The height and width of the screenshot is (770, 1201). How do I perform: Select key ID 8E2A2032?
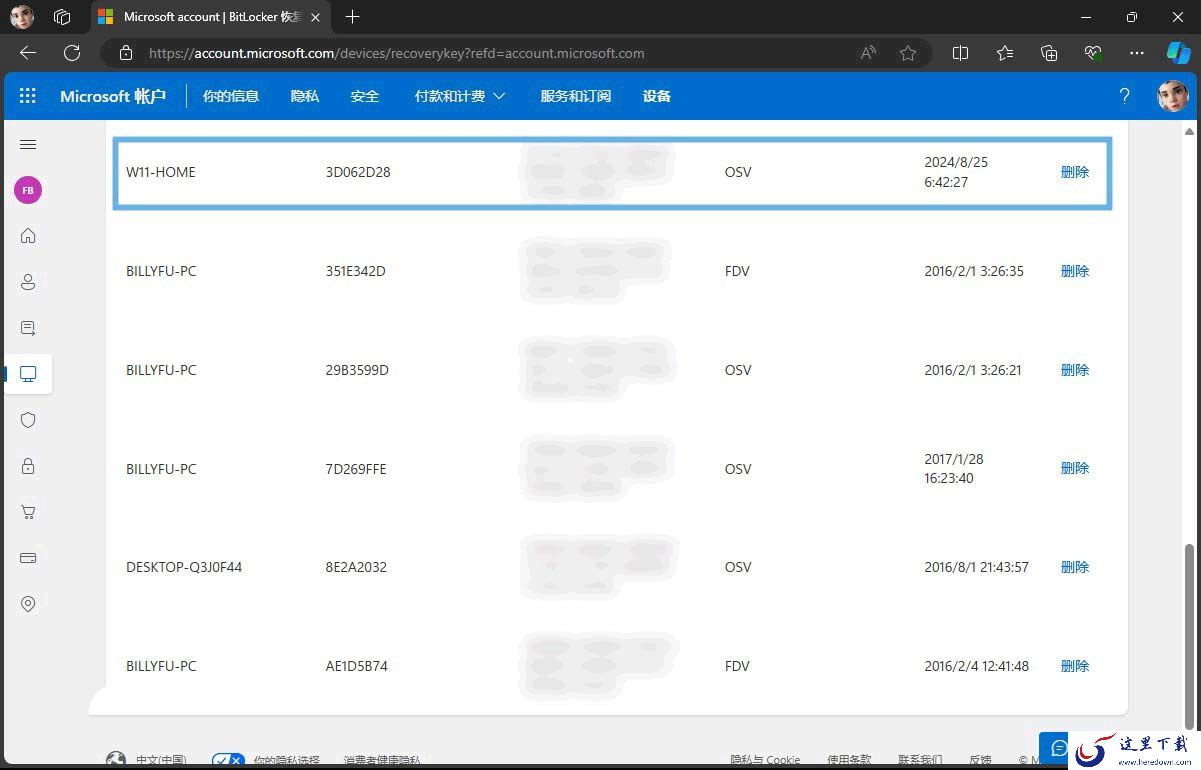(356, 567)
